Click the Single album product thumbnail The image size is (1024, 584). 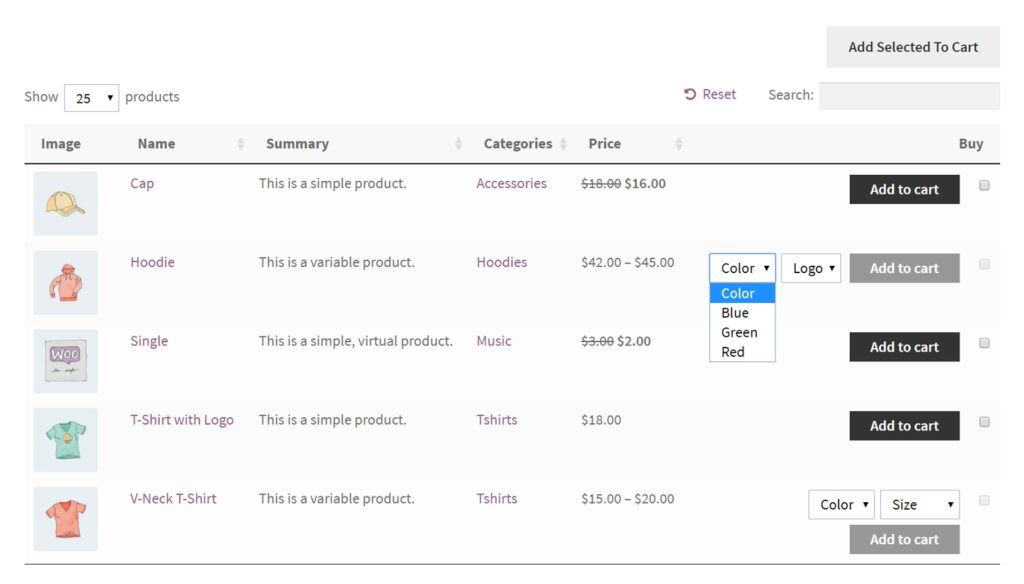(65, 361)
